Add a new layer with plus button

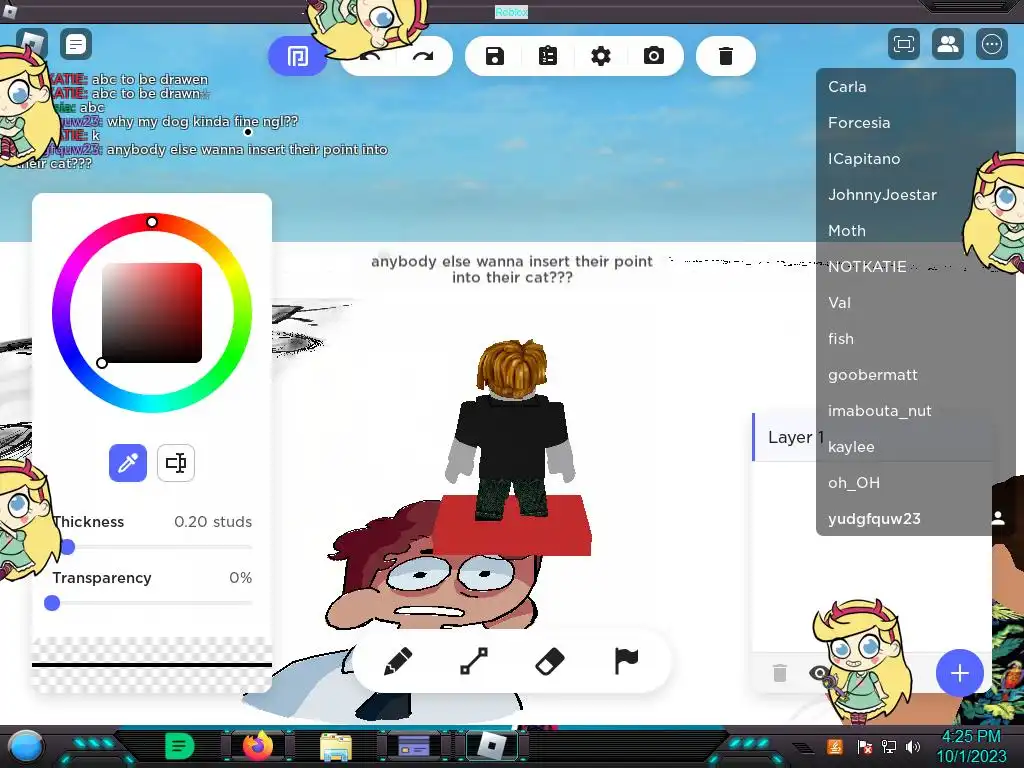959,673
